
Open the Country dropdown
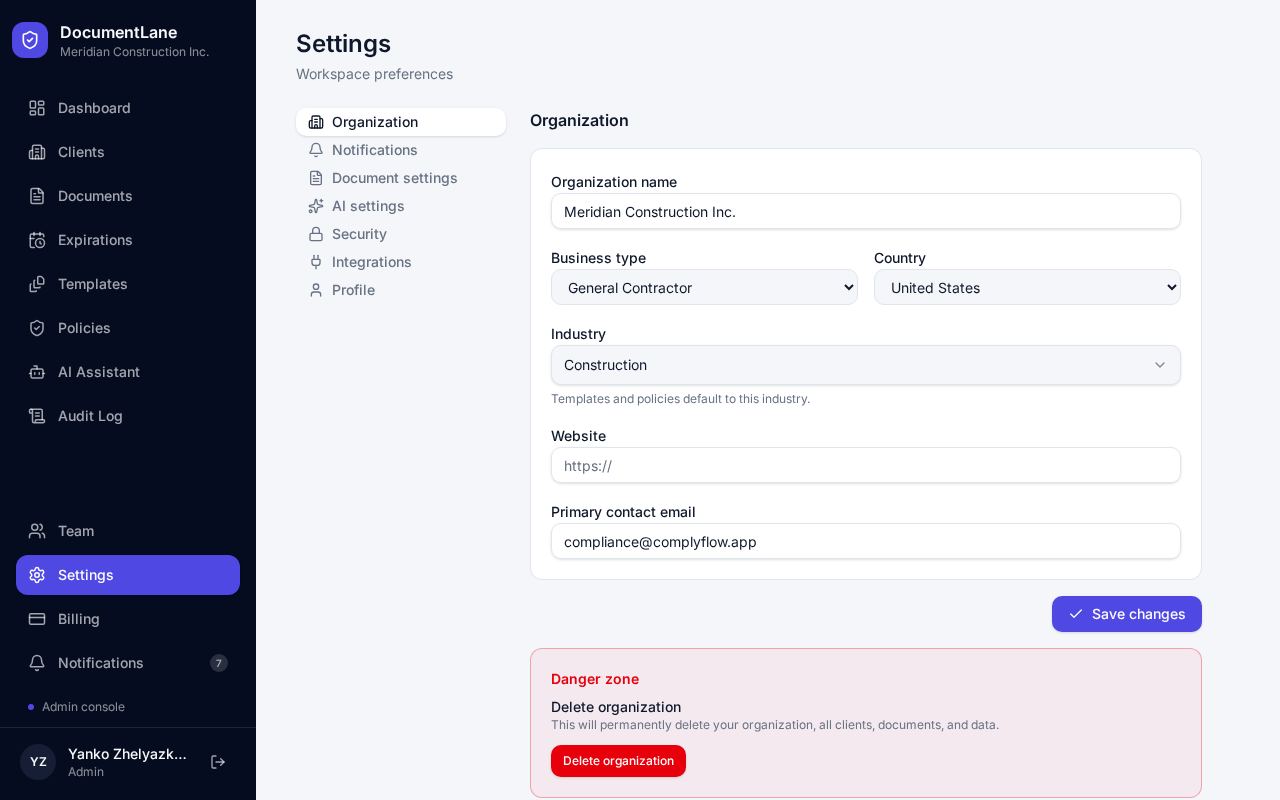(x=1027, y=287)
